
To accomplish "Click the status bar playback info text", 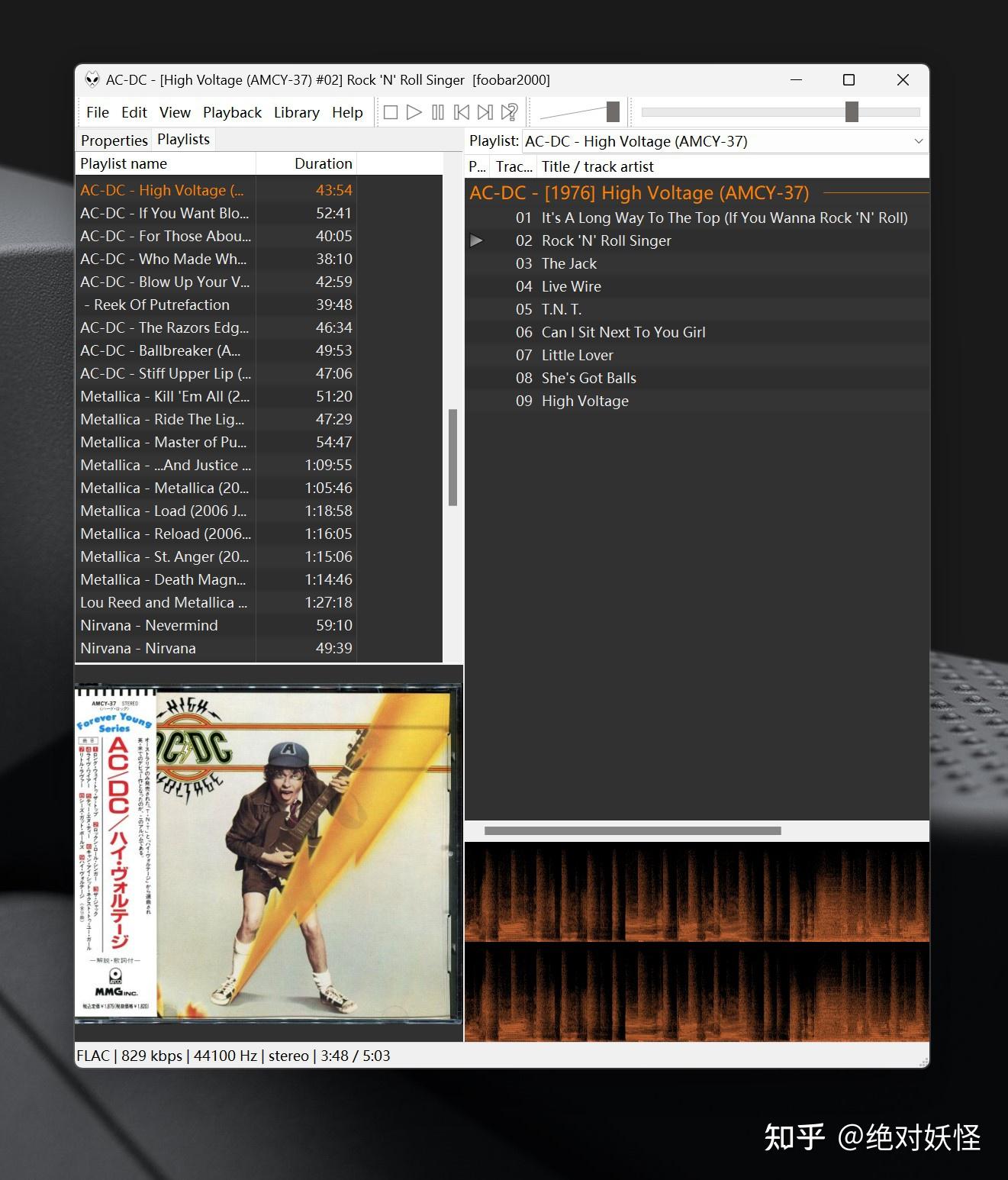I will (233, 1056).
